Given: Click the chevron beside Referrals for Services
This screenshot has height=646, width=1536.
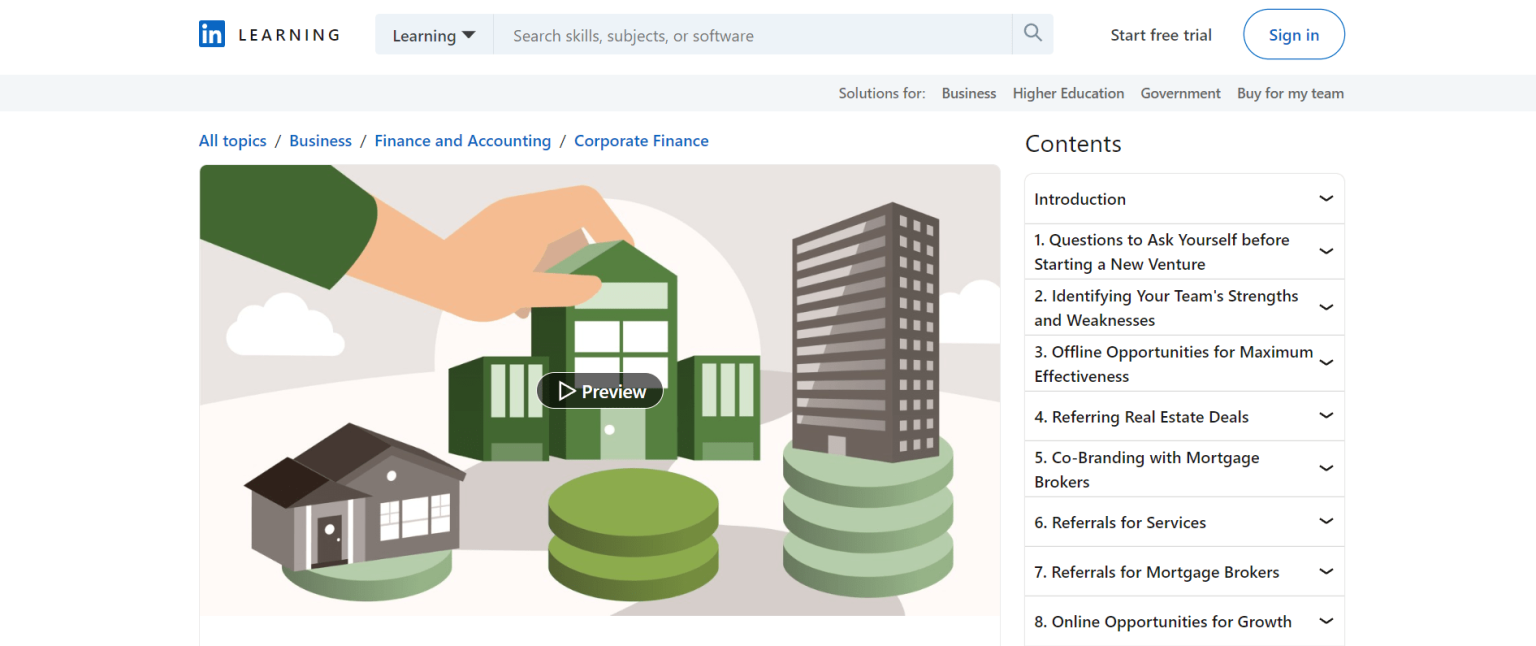Looking at the screenshot, I should coord(1326,521).
